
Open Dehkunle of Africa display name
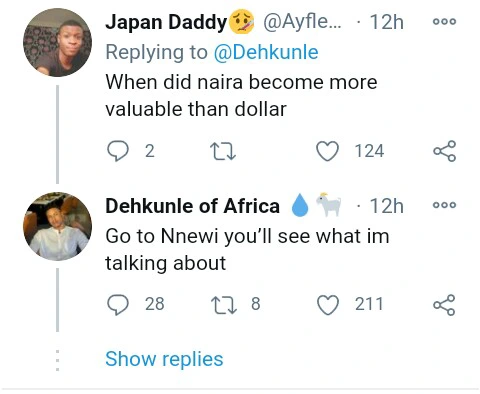coord(193,206)
